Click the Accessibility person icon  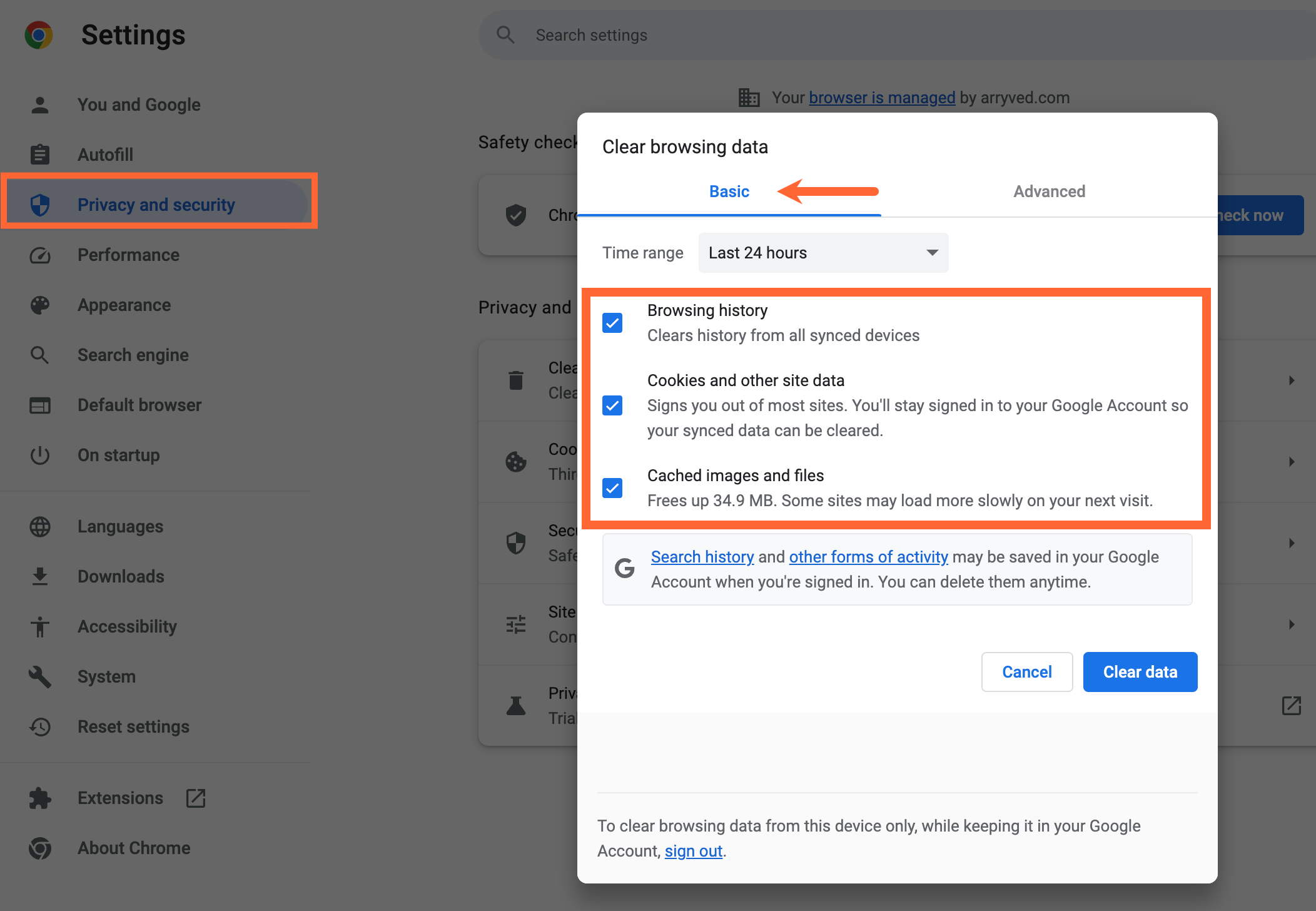tap(40, 626)
